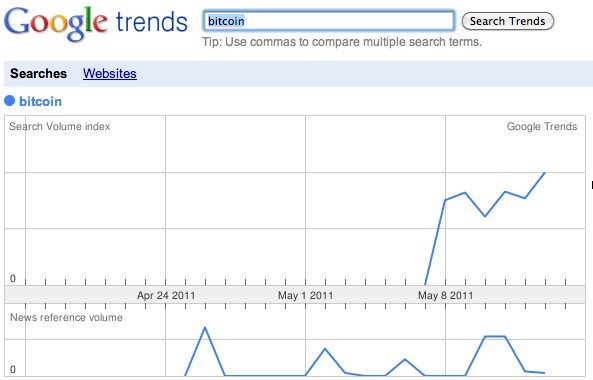Viewport: 593px width, 380px height.
Task: Click the news volume plateau after May 8
Action: point(495,336)
